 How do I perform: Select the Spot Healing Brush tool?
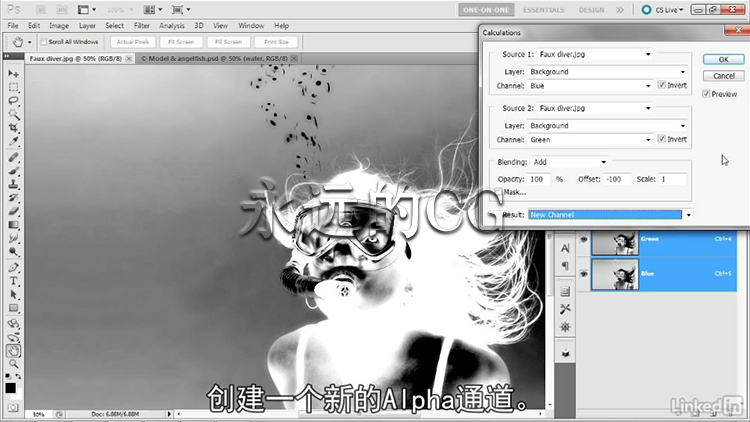13,157
